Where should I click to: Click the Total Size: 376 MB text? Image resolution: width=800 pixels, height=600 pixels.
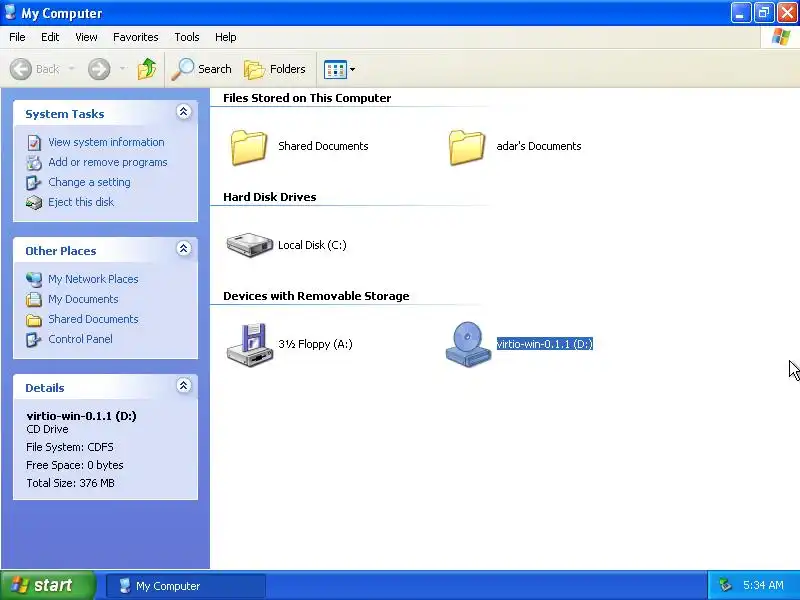pos(70,483)
